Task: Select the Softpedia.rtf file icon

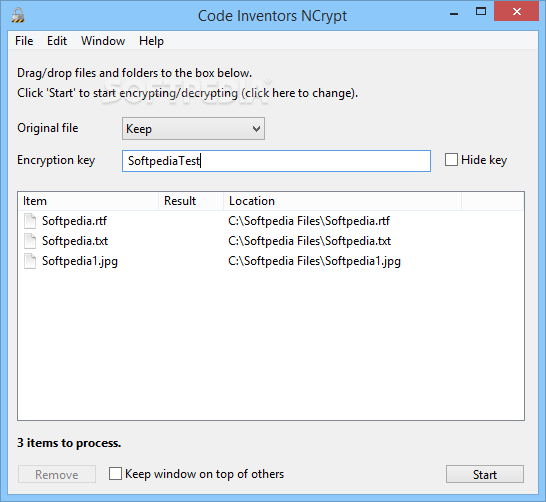Action: point(30,221)
